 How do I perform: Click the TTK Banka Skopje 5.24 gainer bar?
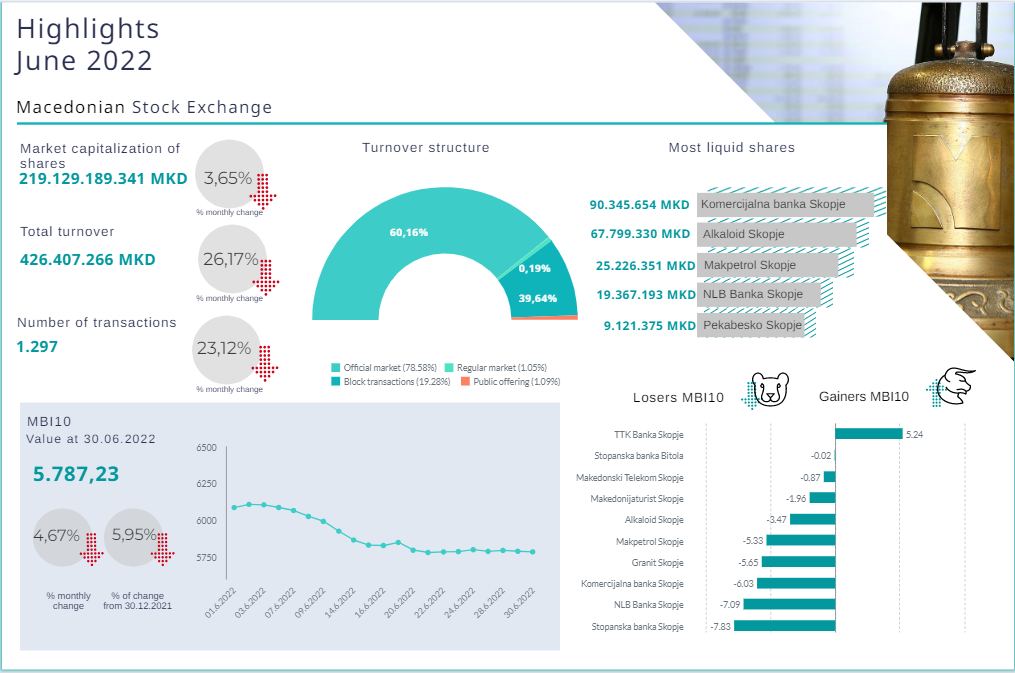tap(868, 434)
